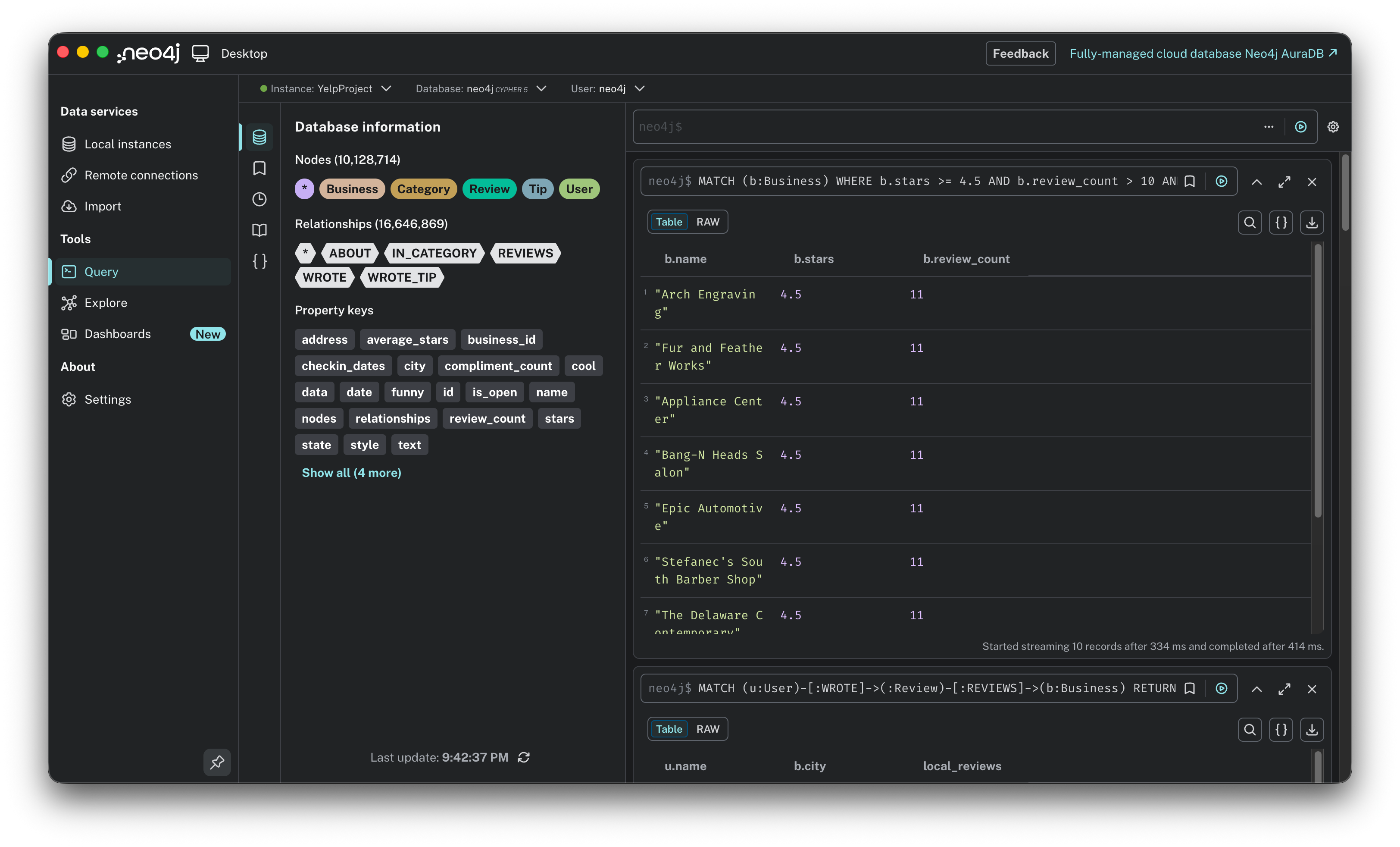Refresh the database information last update
Screen dimensions: 1400x847
click(x=523, y=757)
